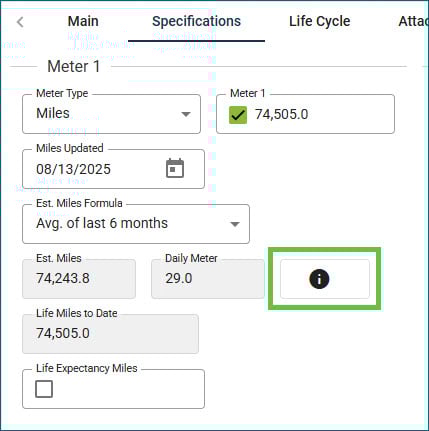Click the back chevron arrow before the Main tab

(x=20, y=22)
